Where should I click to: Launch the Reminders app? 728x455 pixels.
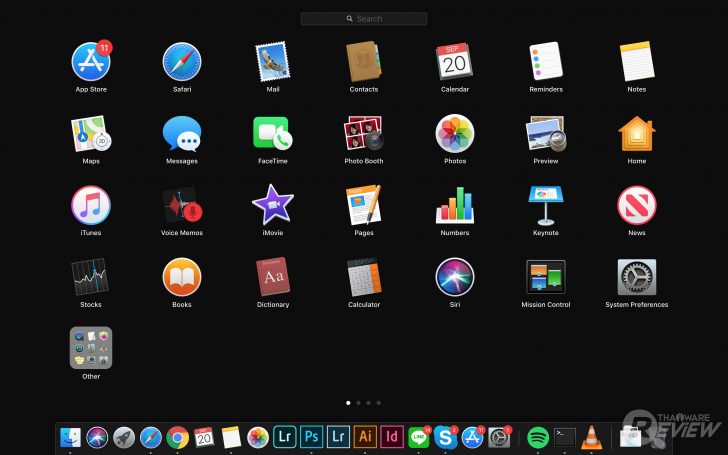pos(546,61)
